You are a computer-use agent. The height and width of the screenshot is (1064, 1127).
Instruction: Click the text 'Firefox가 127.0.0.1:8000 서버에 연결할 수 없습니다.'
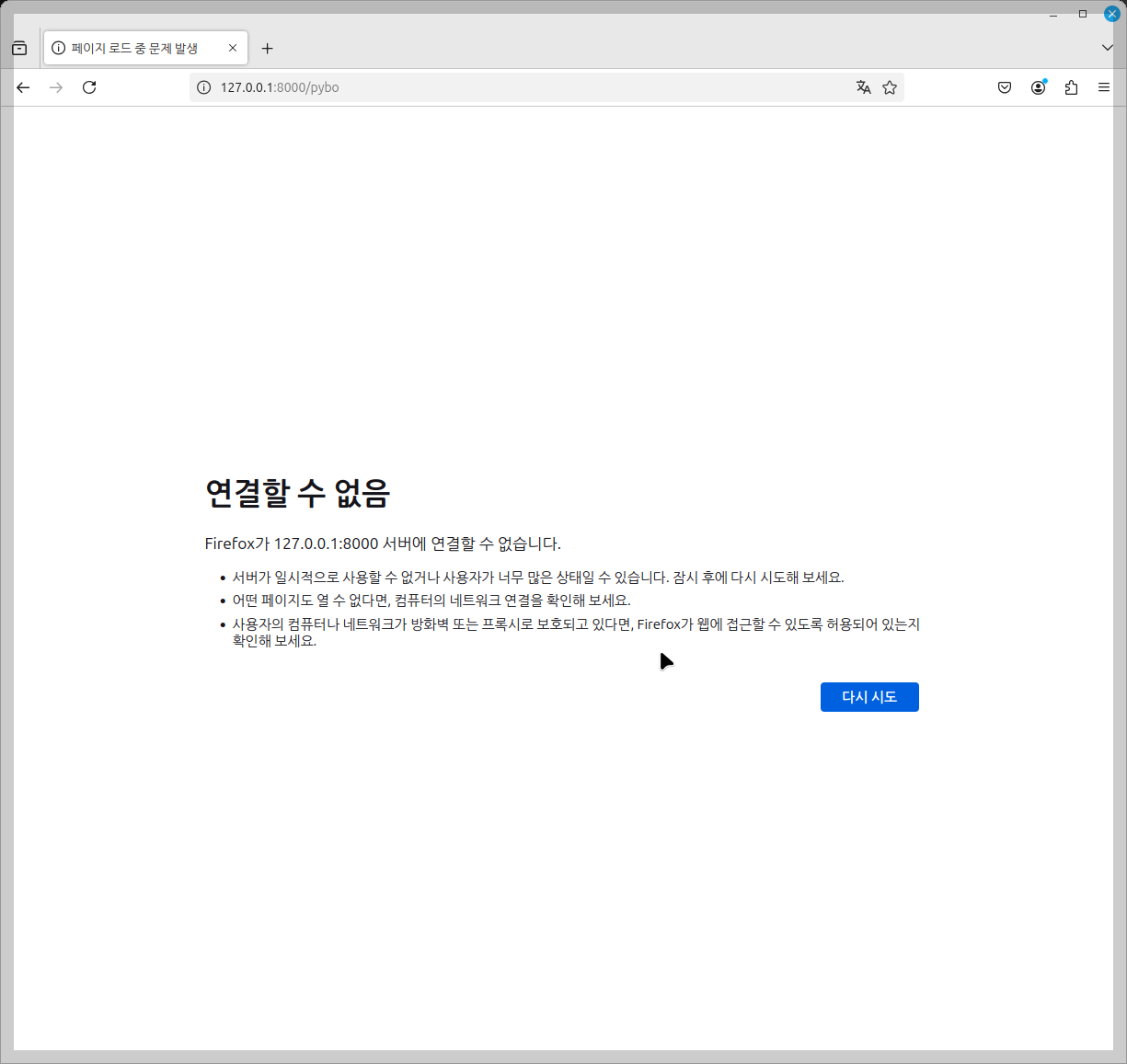383,543
